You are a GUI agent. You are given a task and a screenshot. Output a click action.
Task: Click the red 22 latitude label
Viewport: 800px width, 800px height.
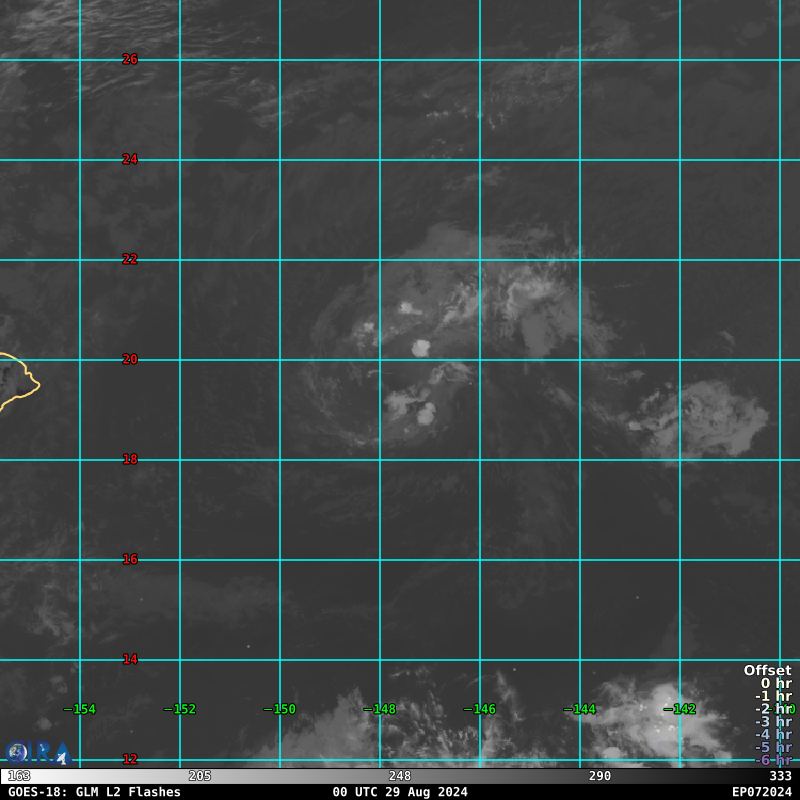click(130, 259)
